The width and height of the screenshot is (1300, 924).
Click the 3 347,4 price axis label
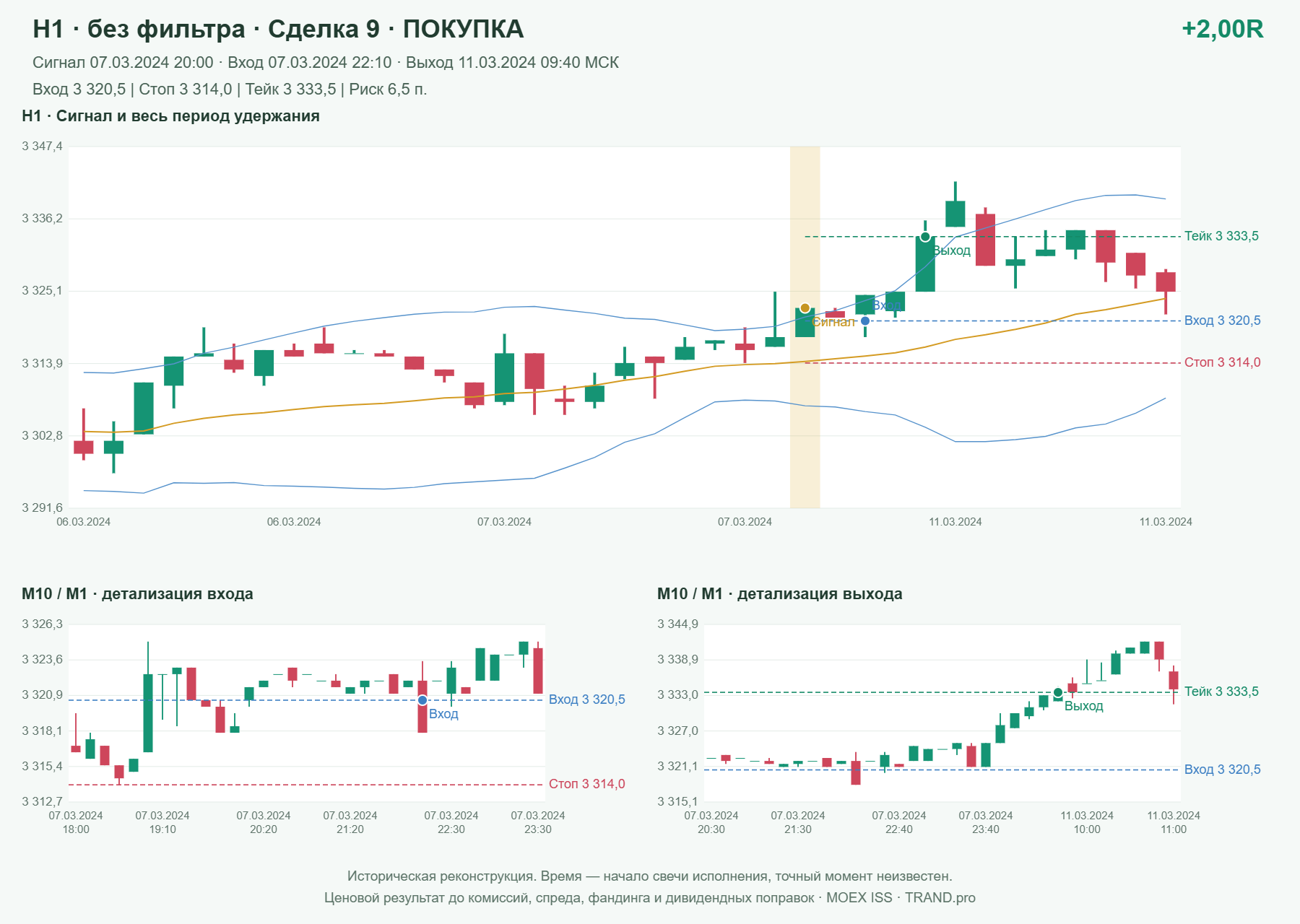pyautogui.click(x=42, y=147)
